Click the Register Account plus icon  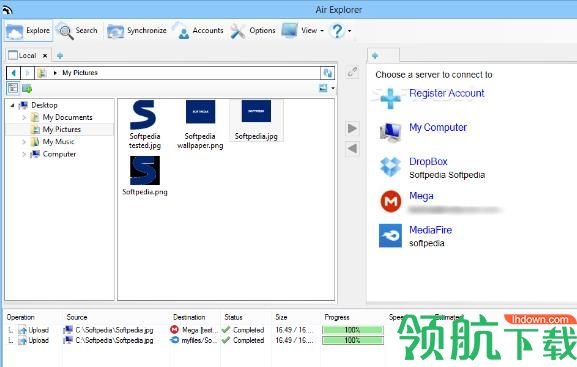coord(390,99)
